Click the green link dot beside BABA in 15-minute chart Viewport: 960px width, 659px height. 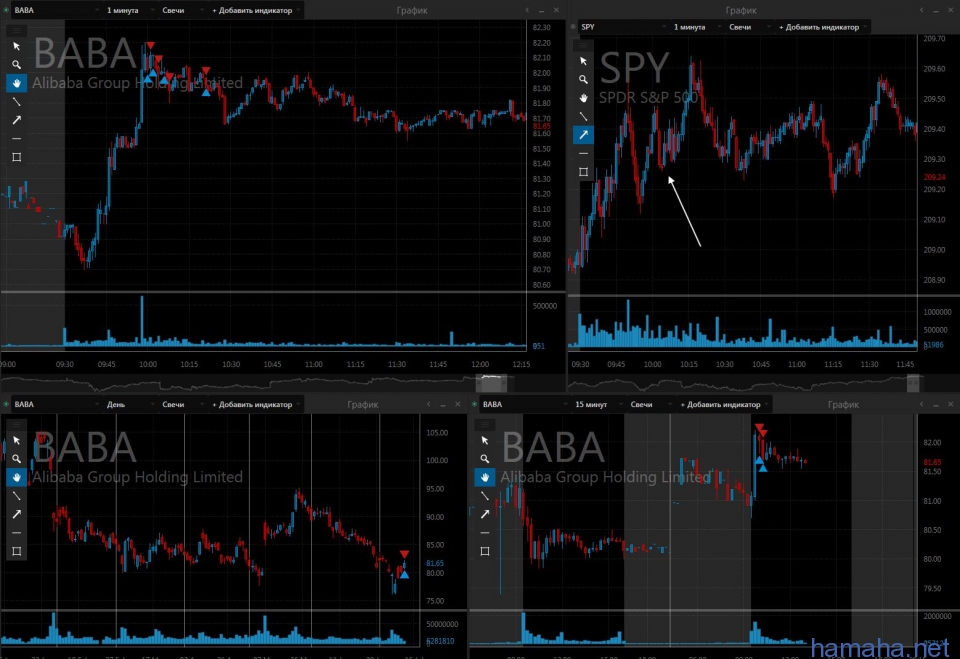(474, 404)
